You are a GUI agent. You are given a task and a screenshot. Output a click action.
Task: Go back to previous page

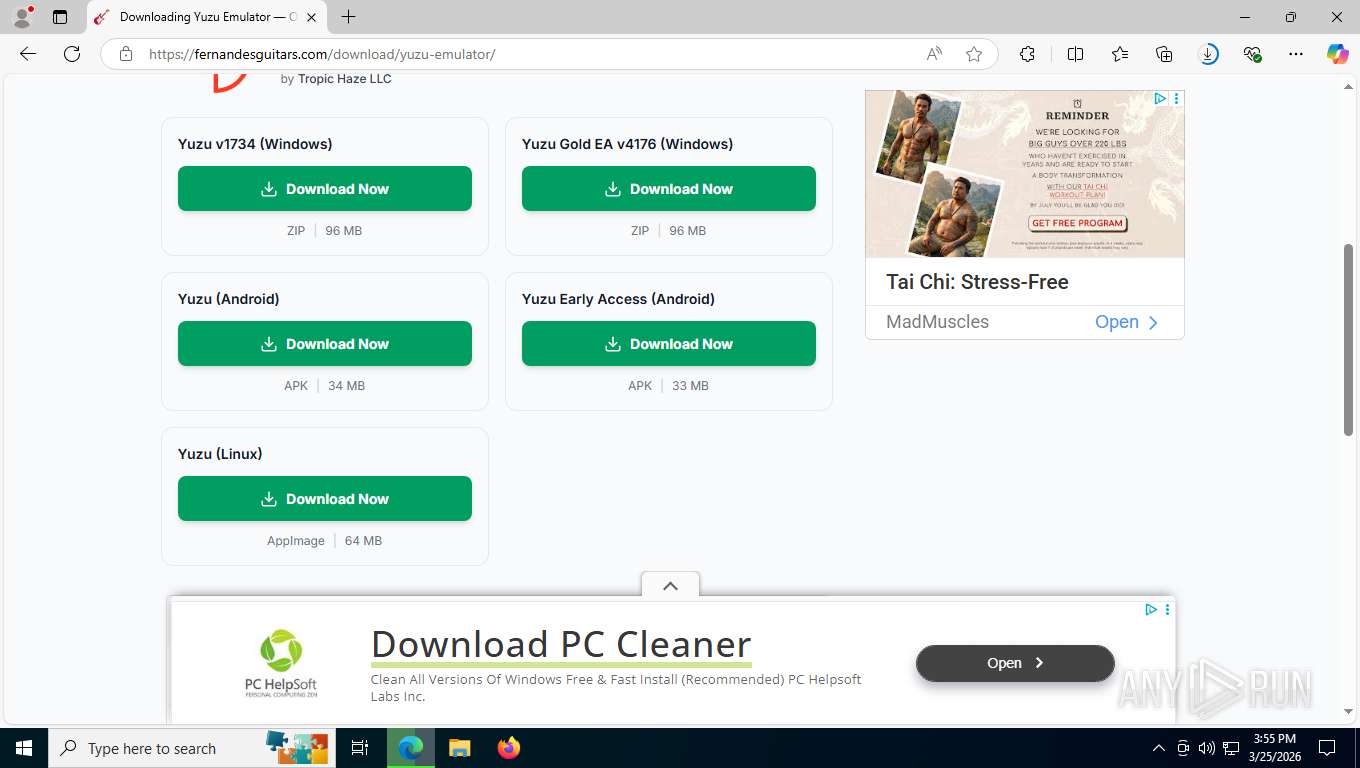pos(28,54)
